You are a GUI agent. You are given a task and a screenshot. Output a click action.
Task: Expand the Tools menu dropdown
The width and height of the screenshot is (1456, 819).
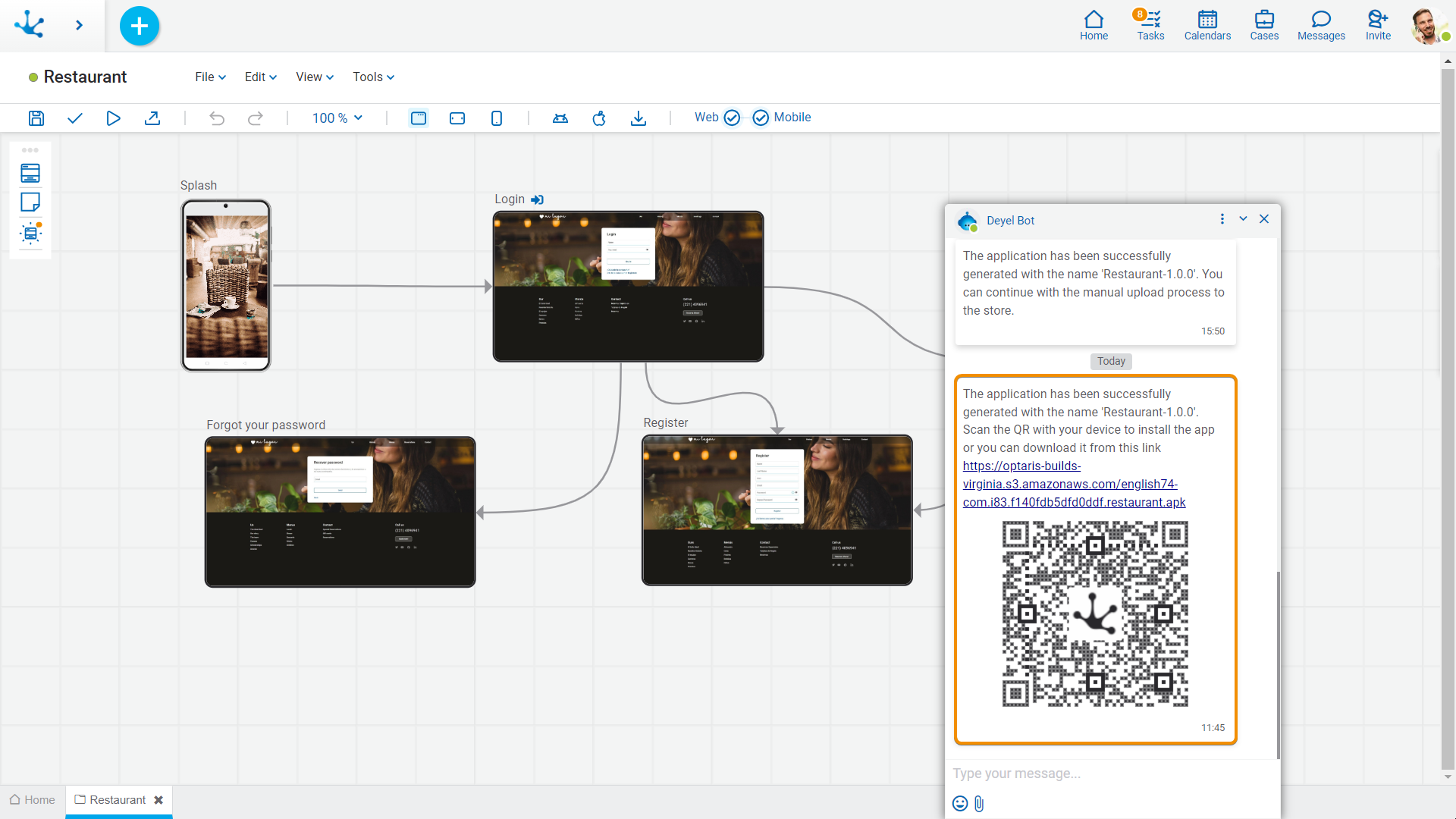click(x=373, y=77)
